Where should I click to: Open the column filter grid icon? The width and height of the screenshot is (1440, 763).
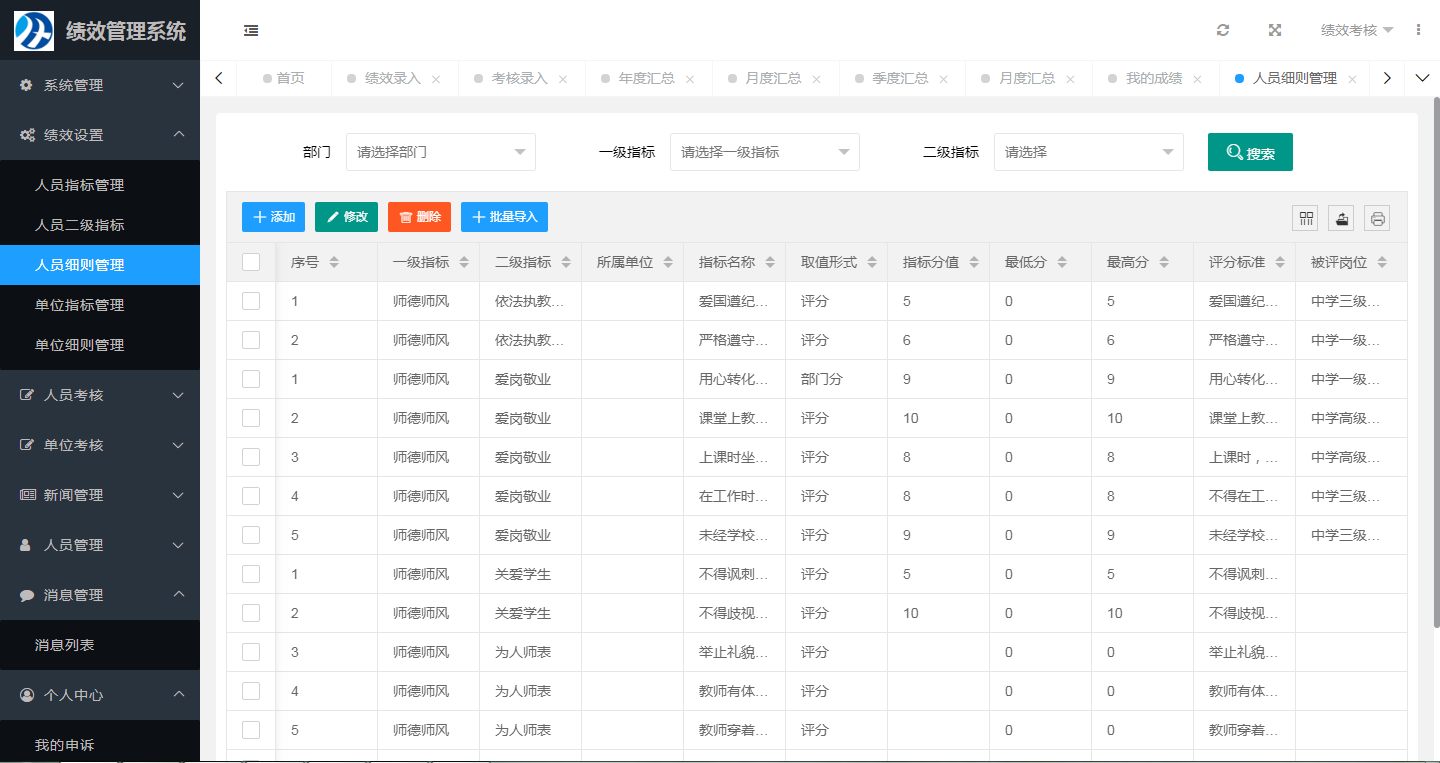tap(1305, 218)
